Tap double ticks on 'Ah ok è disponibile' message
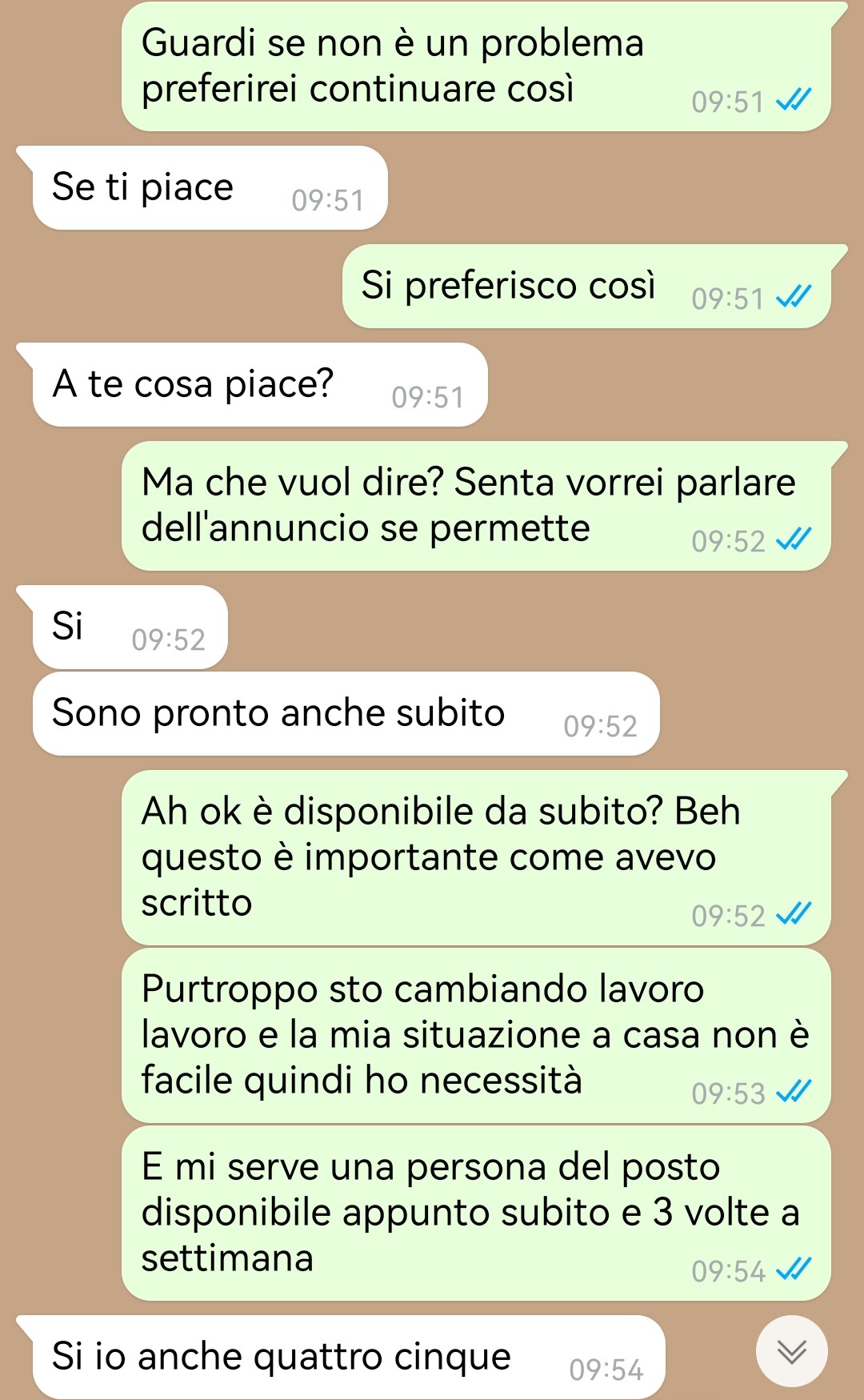Screen dimensions: 864x1400 pyautogui.click(x=794, y=914)
